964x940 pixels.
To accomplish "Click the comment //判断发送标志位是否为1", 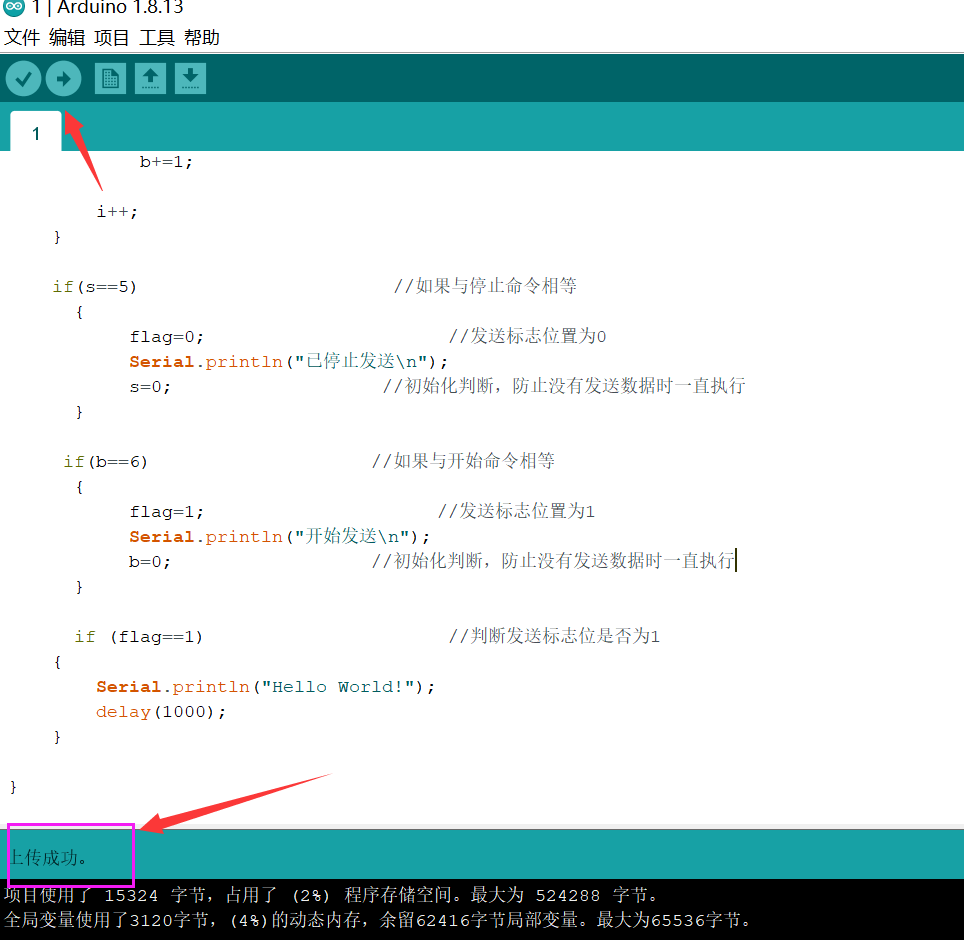I will click(554, 636).
